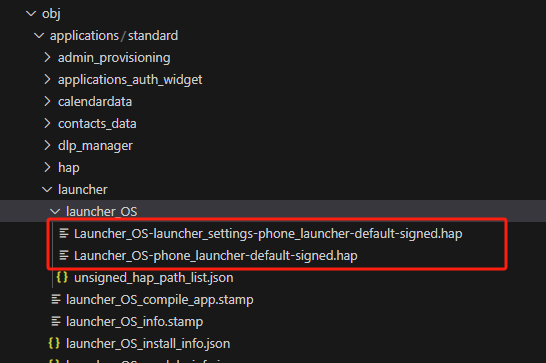Screen dimensions: 546x363
Task: Expand the applications_auth_widget folder arrow
Action: (x=47, y=79)
